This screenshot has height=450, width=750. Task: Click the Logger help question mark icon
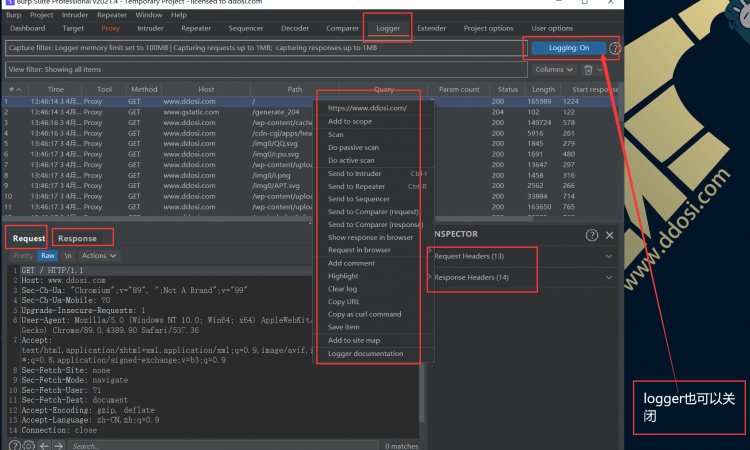(614, 48)
